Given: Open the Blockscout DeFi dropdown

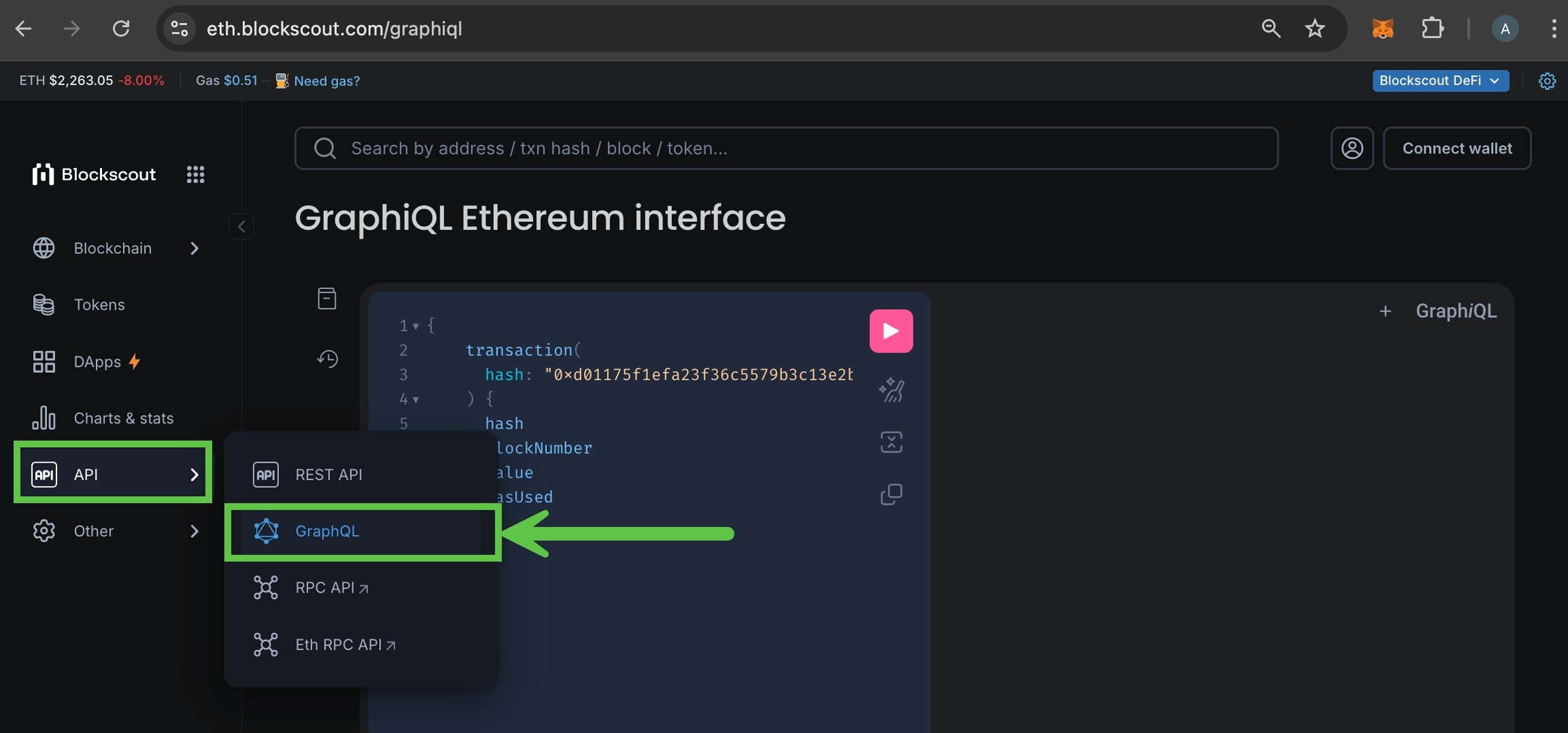Looking at the screenshot, I should click(x=1440, y=80).
